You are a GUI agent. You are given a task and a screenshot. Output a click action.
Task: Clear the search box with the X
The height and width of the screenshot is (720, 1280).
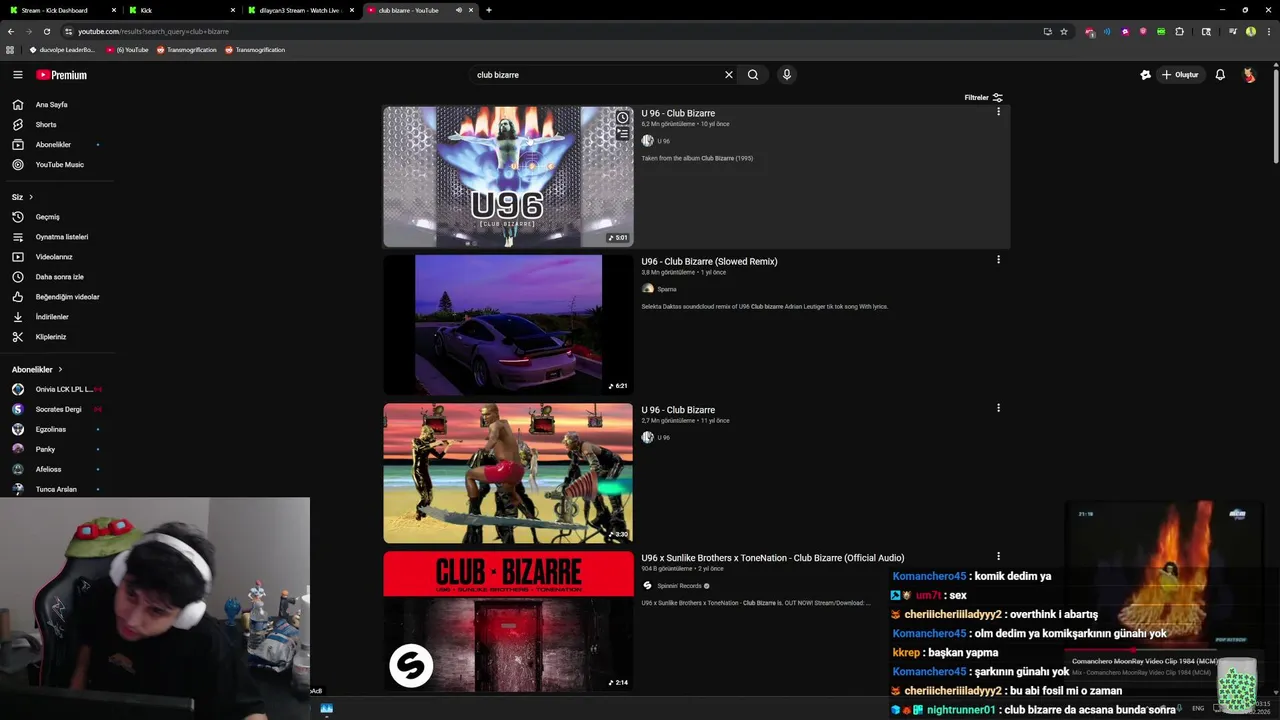click(729, 75)
